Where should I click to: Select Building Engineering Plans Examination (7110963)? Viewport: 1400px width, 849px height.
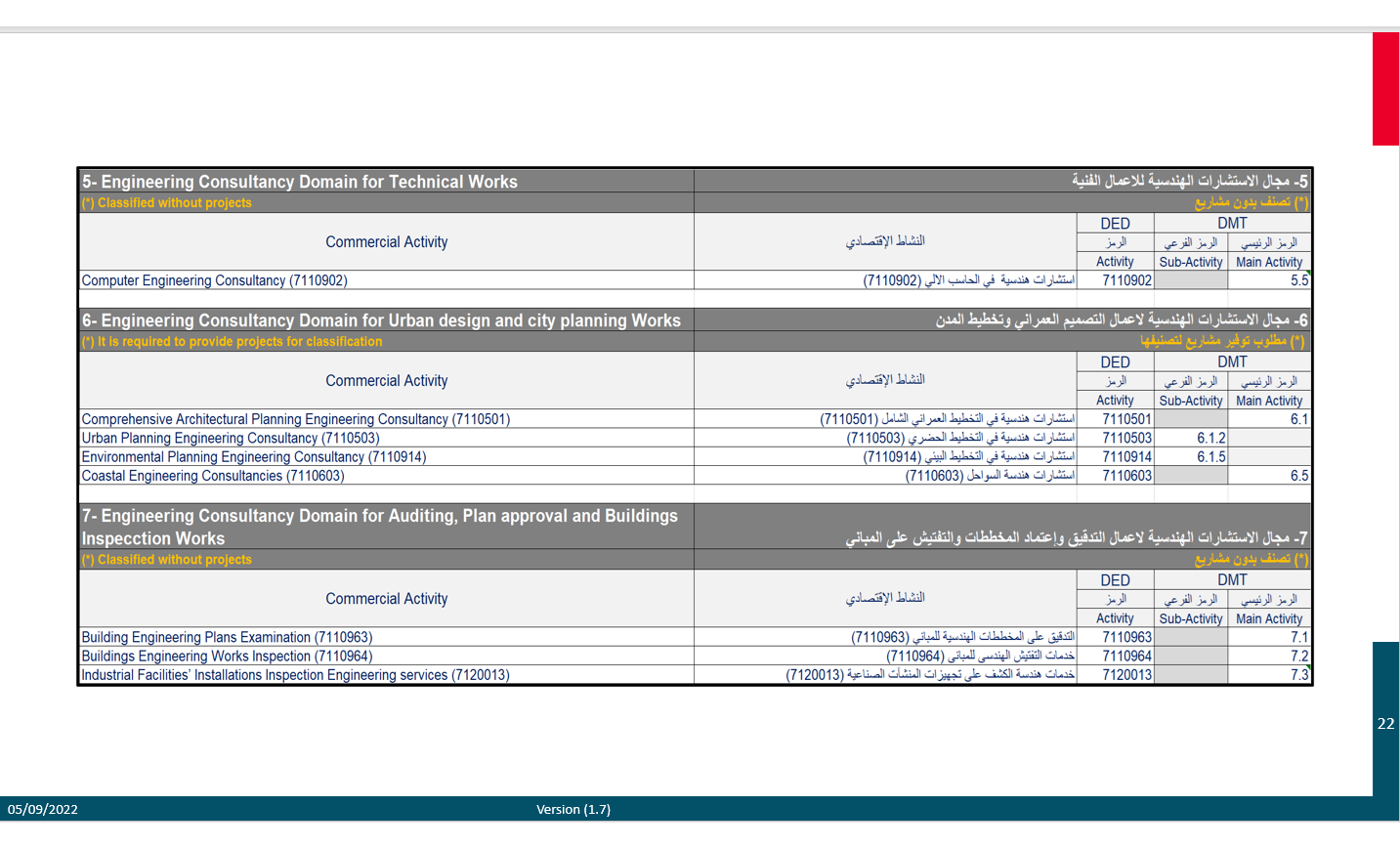click(x=227, y=637)
